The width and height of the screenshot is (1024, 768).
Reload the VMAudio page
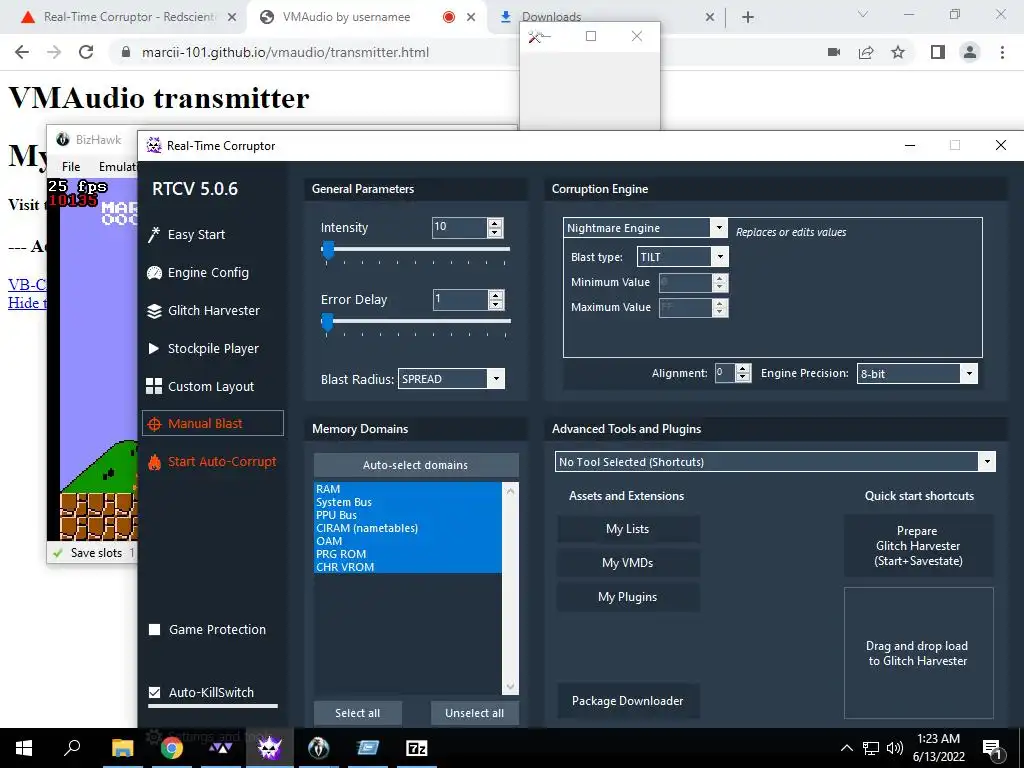coord(86,52)
